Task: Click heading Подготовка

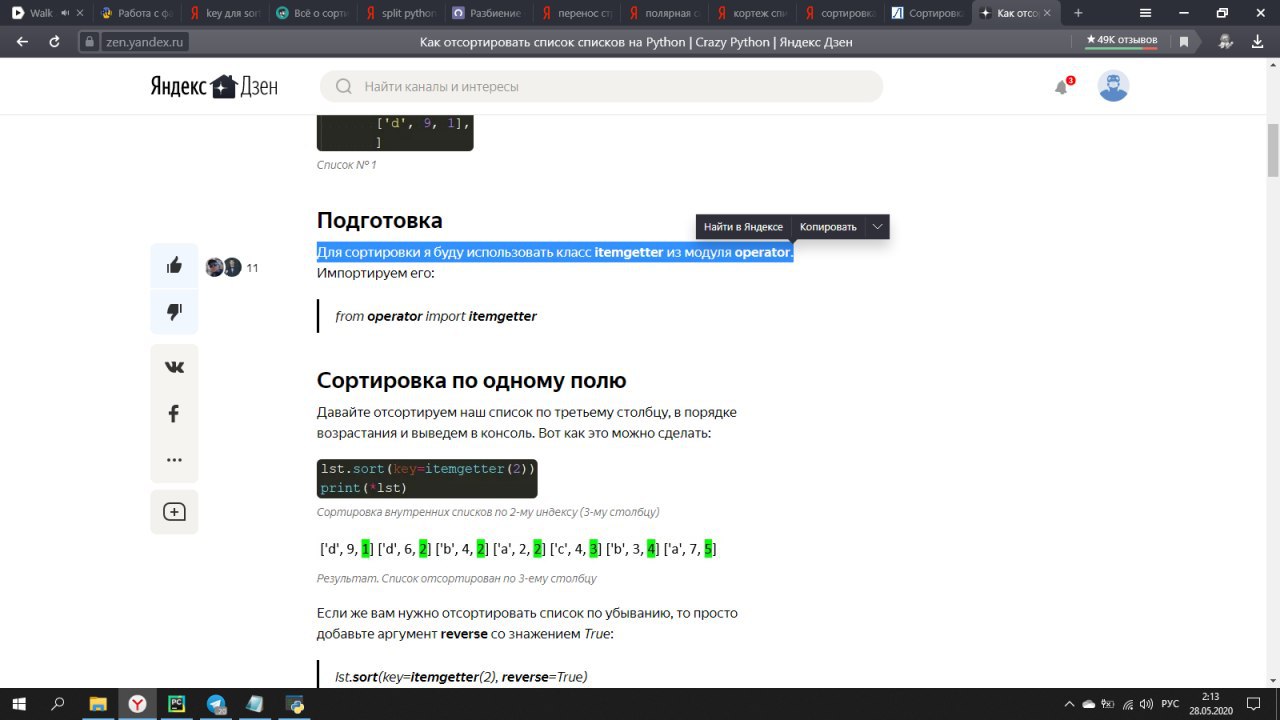Action: pyautogui.click(x=379, y=220)
